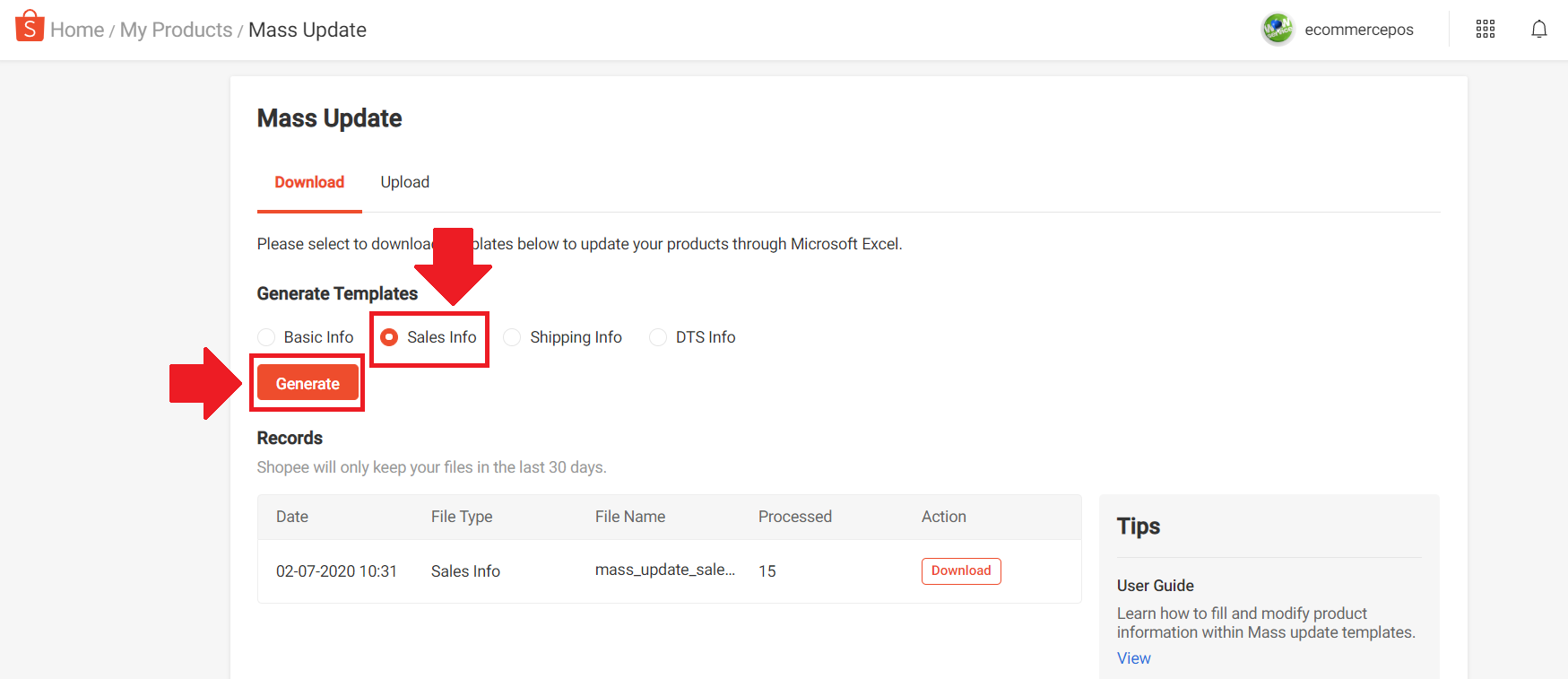Screen dimensions: 1568x679
Task: Click the mass_update_sale file name
Action: (664, 570)
